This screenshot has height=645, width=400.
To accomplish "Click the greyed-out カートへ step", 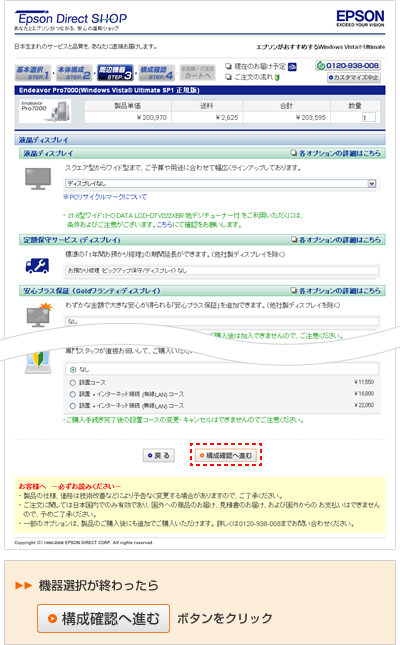I will 198,72.
